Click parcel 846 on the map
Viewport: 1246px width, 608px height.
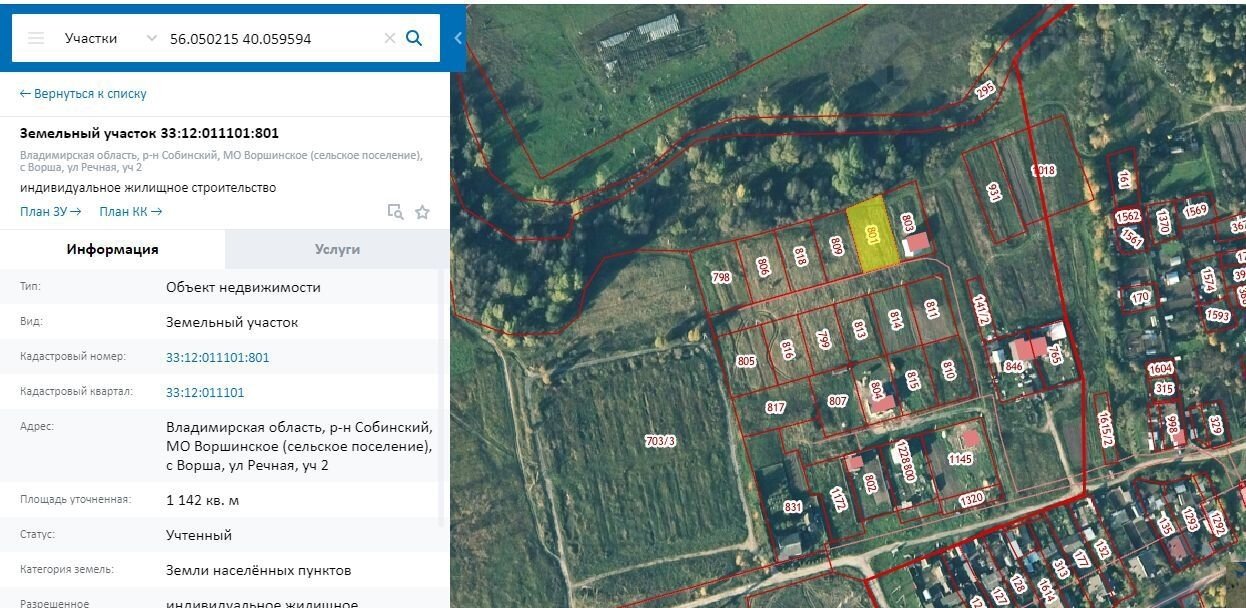(1012, 366)
